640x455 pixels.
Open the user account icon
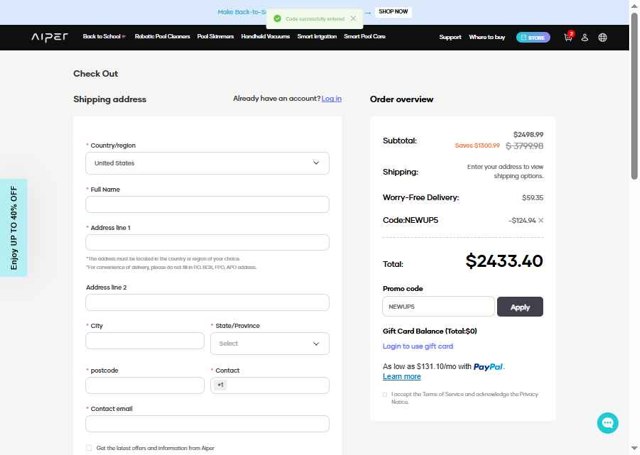(584, 38)
